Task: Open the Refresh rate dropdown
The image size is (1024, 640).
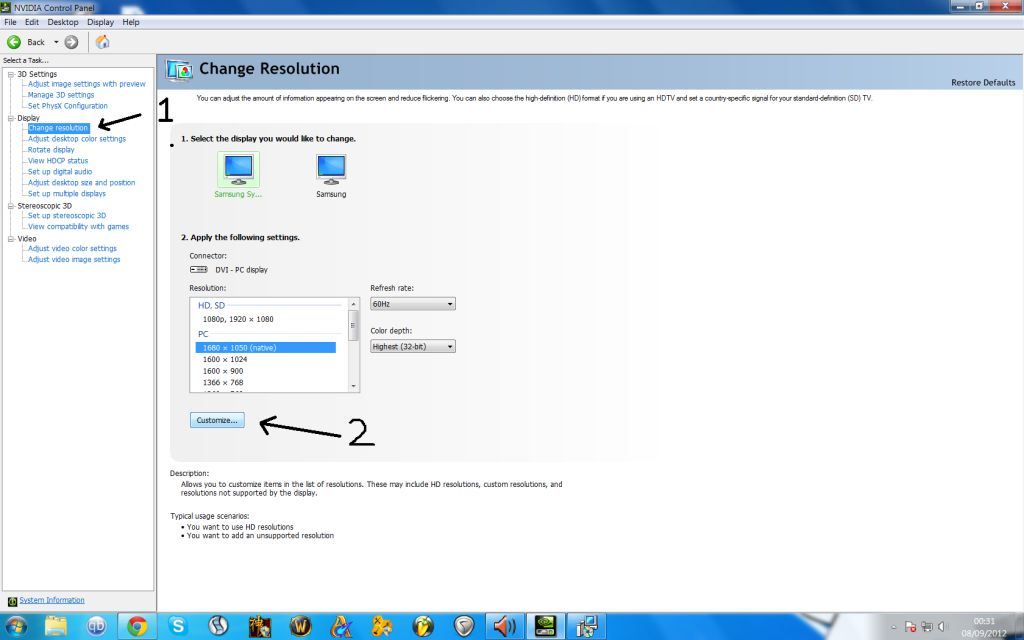Action: pos(413,304)
